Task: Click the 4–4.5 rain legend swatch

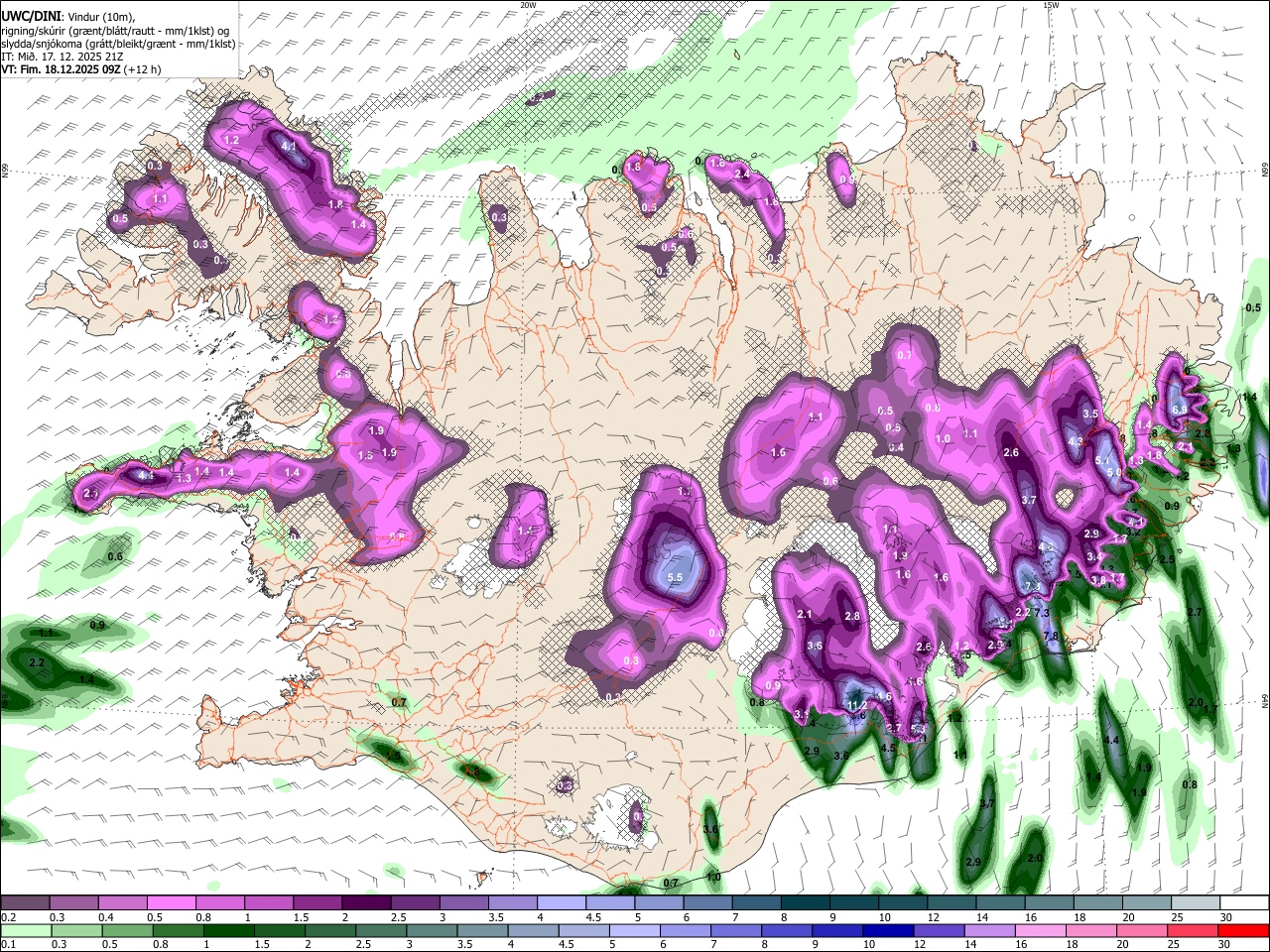Action: (x=532, y=931)
